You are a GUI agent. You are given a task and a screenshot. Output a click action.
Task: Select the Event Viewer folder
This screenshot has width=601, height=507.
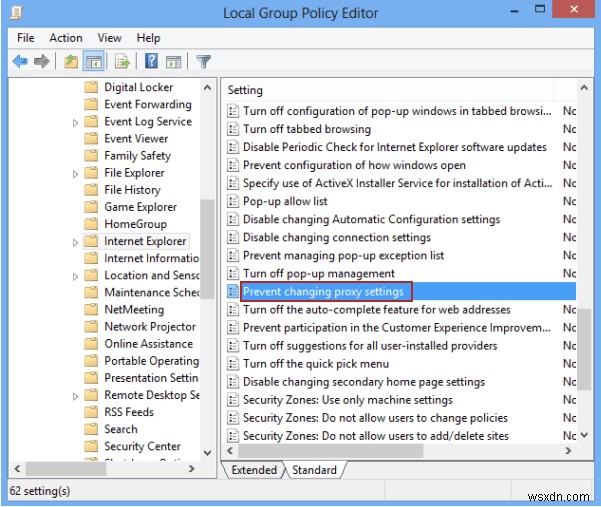(136, 138)
